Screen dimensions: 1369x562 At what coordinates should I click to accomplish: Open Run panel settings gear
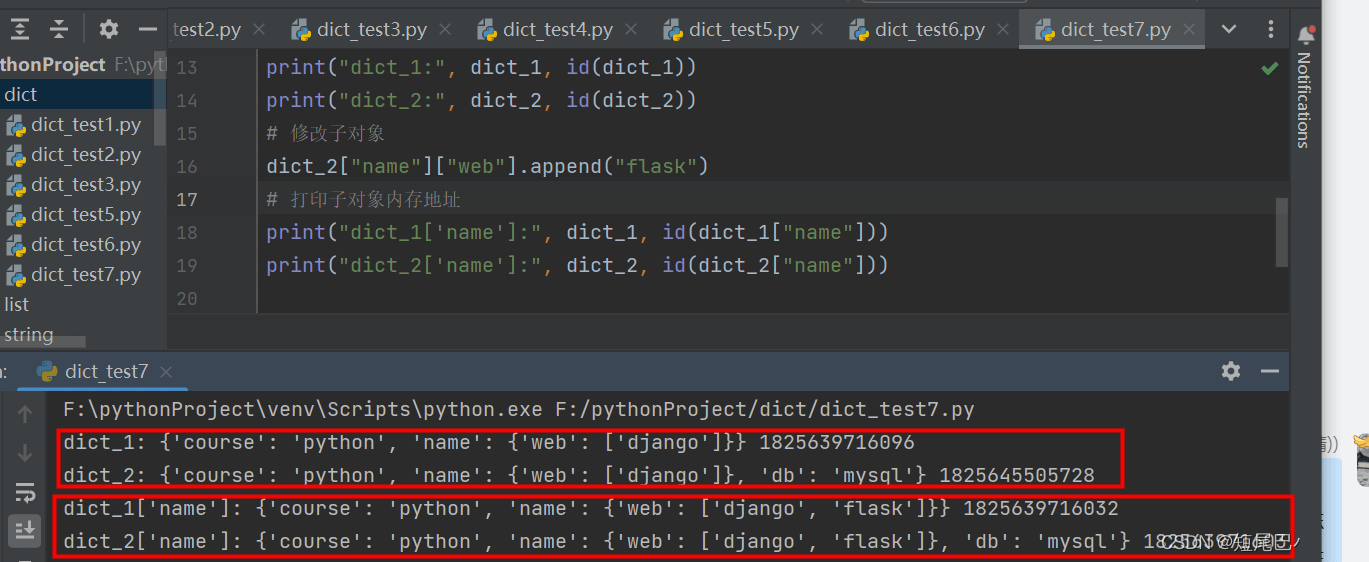pos(1231,371)
